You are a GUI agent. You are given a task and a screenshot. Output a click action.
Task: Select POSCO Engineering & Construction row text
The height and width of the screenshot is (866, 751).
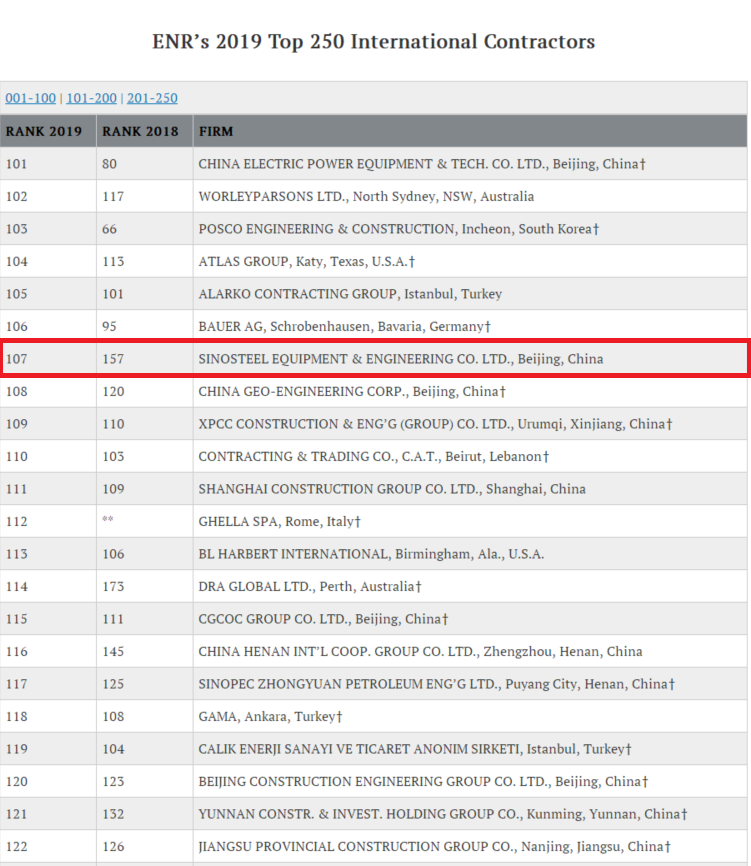[399, 229]
